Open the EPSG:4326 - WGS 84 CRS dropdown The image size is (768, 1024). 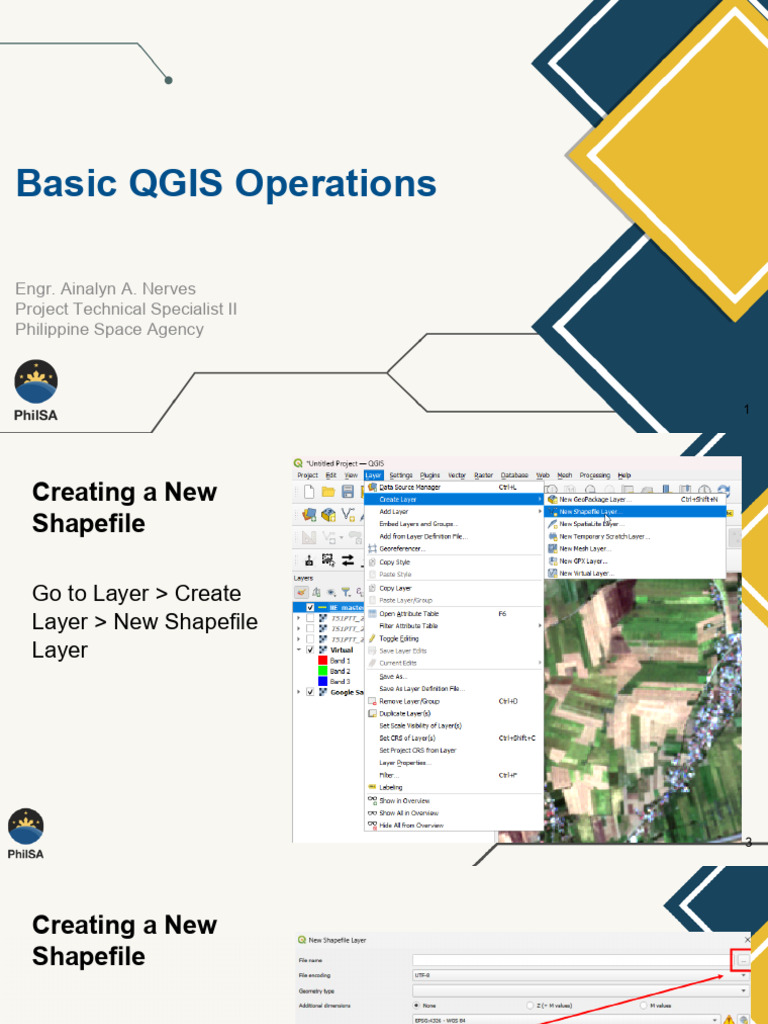coord(566,1020)
